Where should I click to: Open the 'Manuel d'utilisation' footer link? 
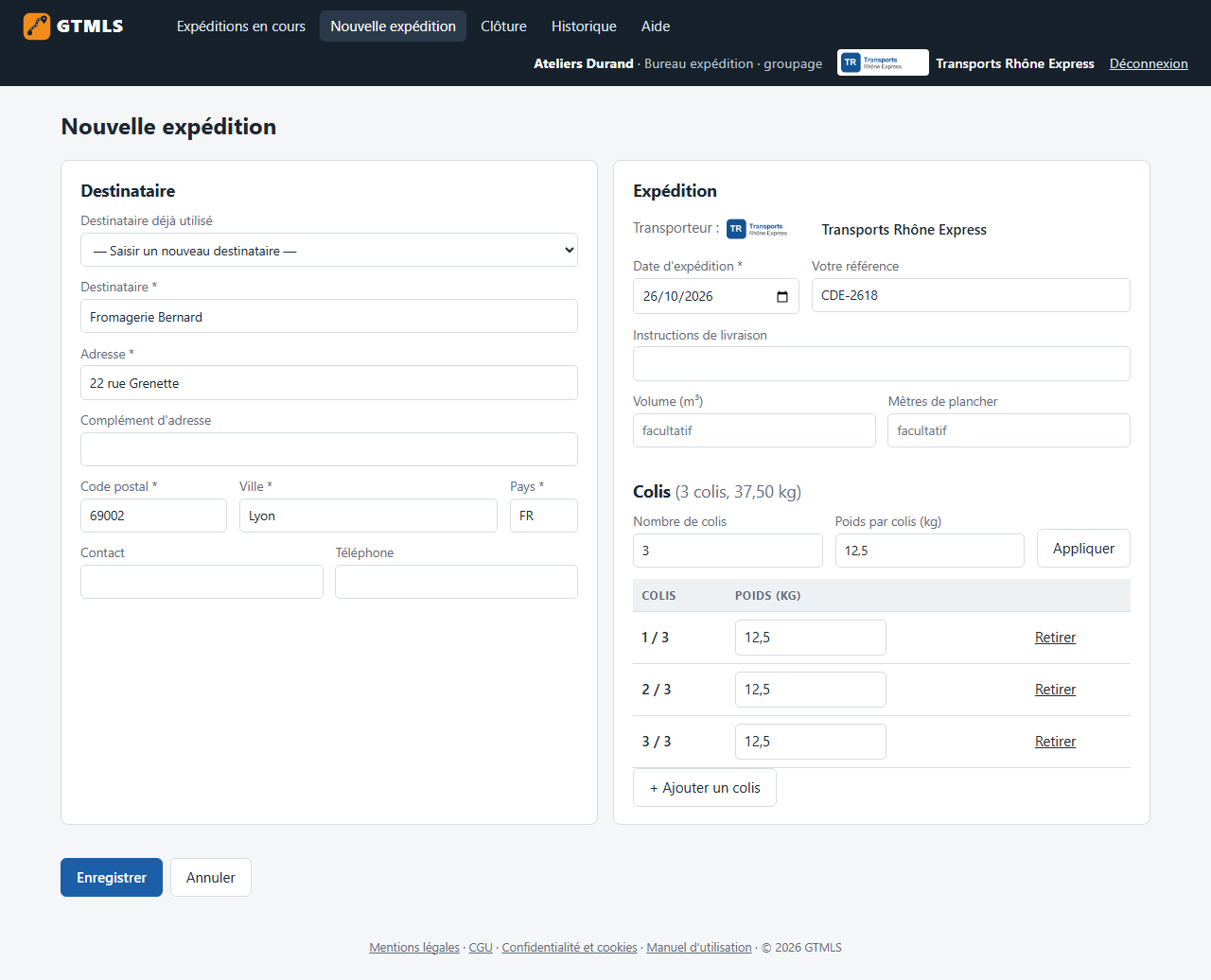[x=699, y=948]
